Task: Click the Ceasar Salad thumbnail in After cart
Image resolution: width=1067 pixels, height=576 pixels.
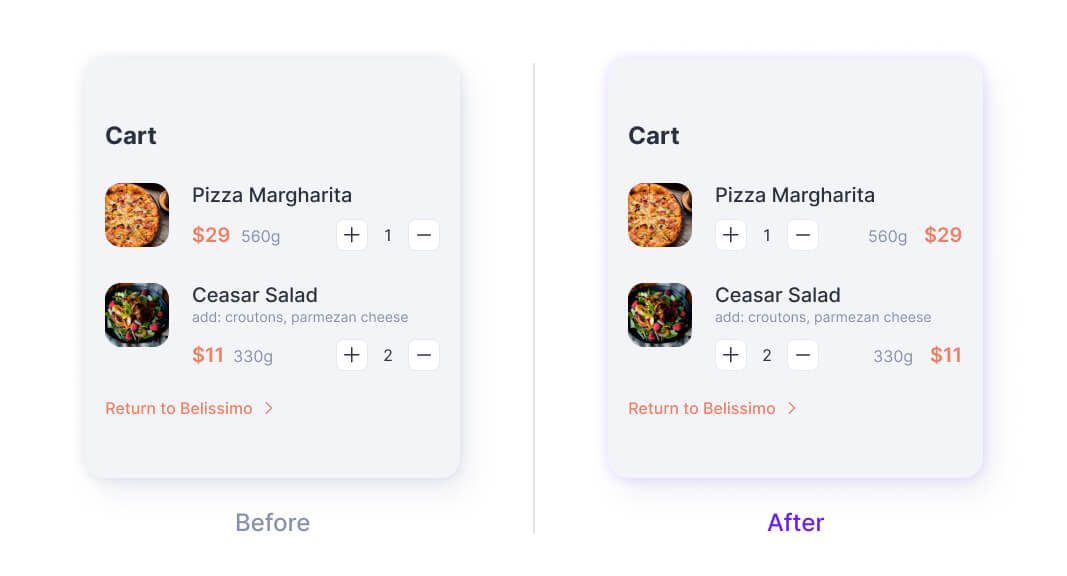Action: point(660,315)
